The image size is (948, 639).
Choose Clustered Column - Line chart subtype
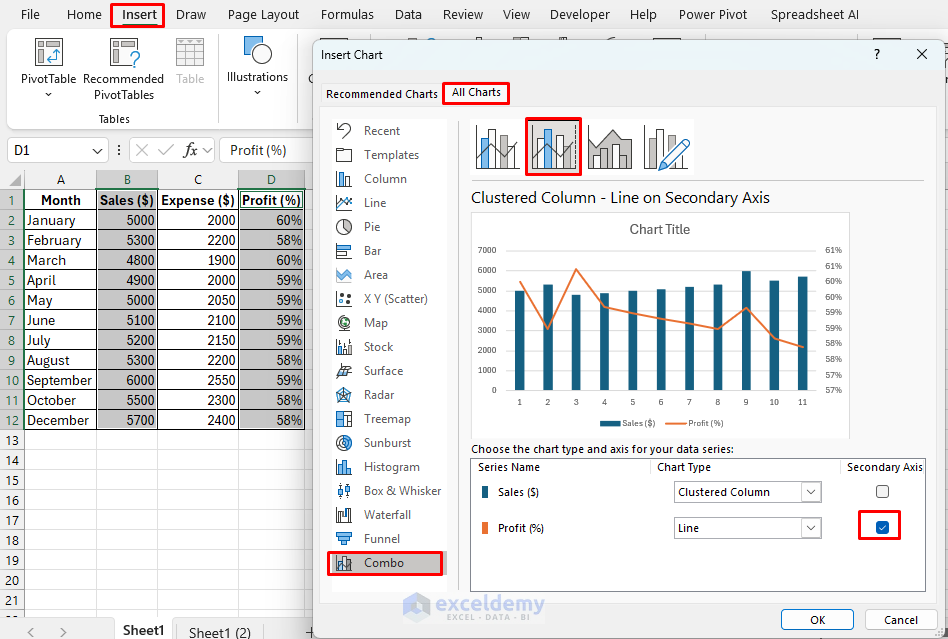pyautogui.click(x=498, y=148)
